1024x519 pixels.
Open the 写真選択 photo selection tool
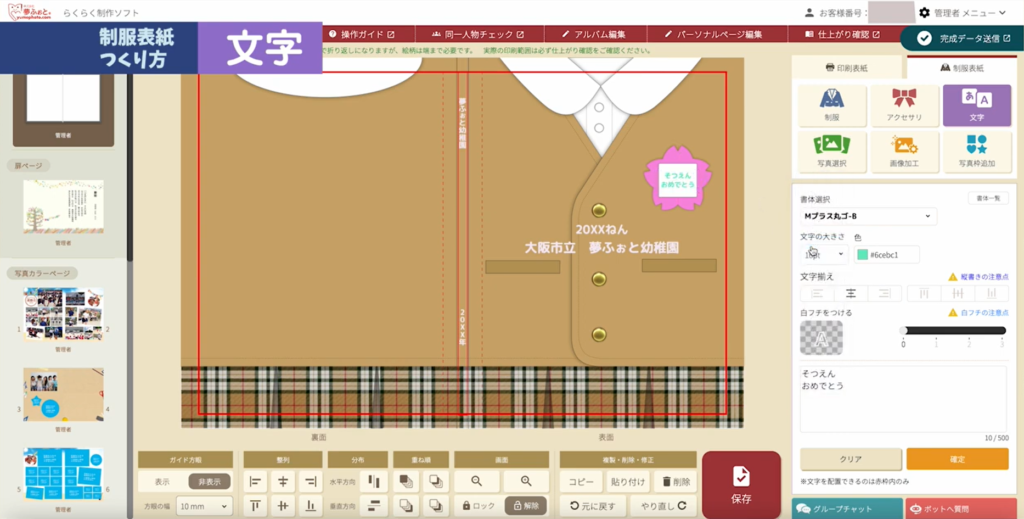[831, 151]
